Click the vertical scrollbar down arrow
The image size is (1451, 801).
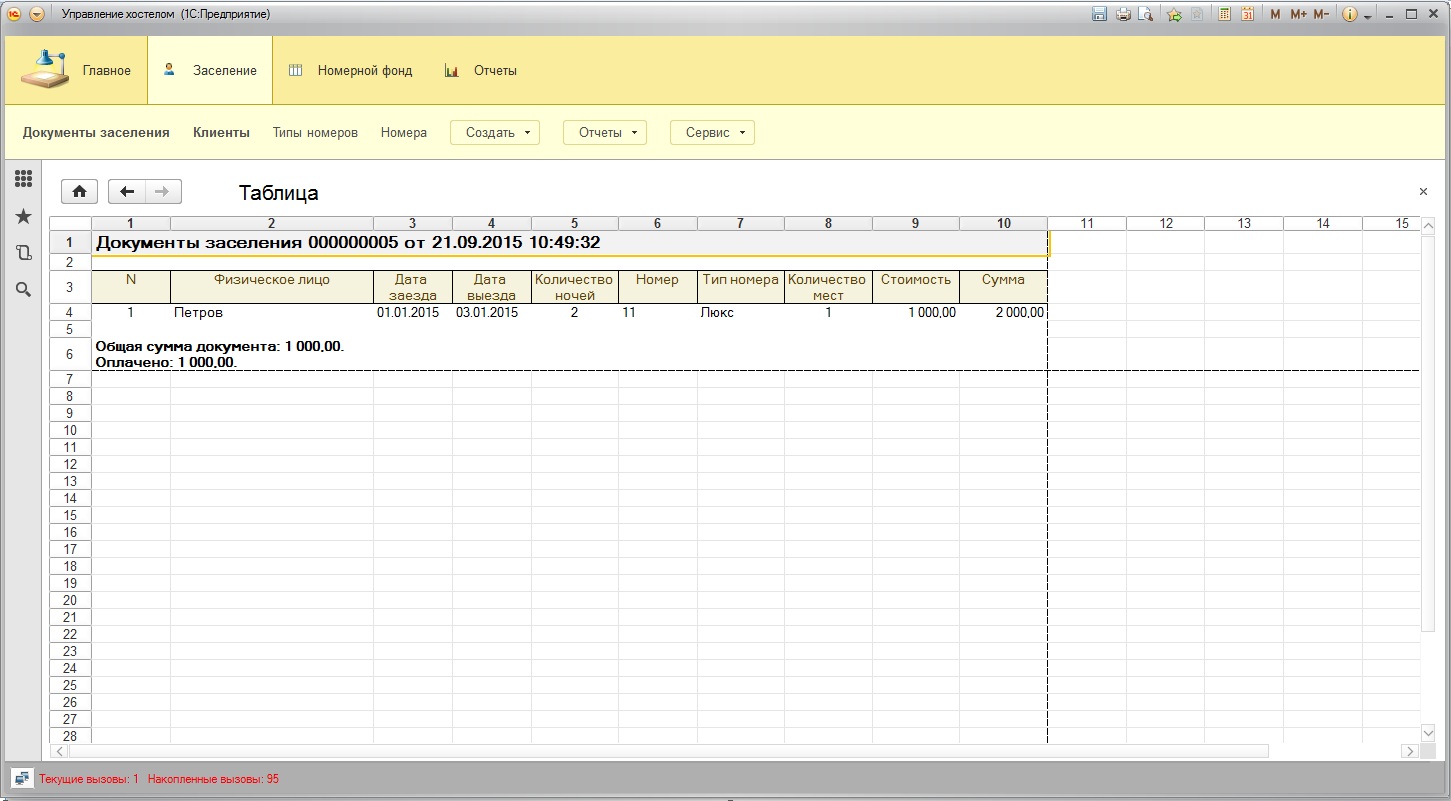pos(1428,734)
